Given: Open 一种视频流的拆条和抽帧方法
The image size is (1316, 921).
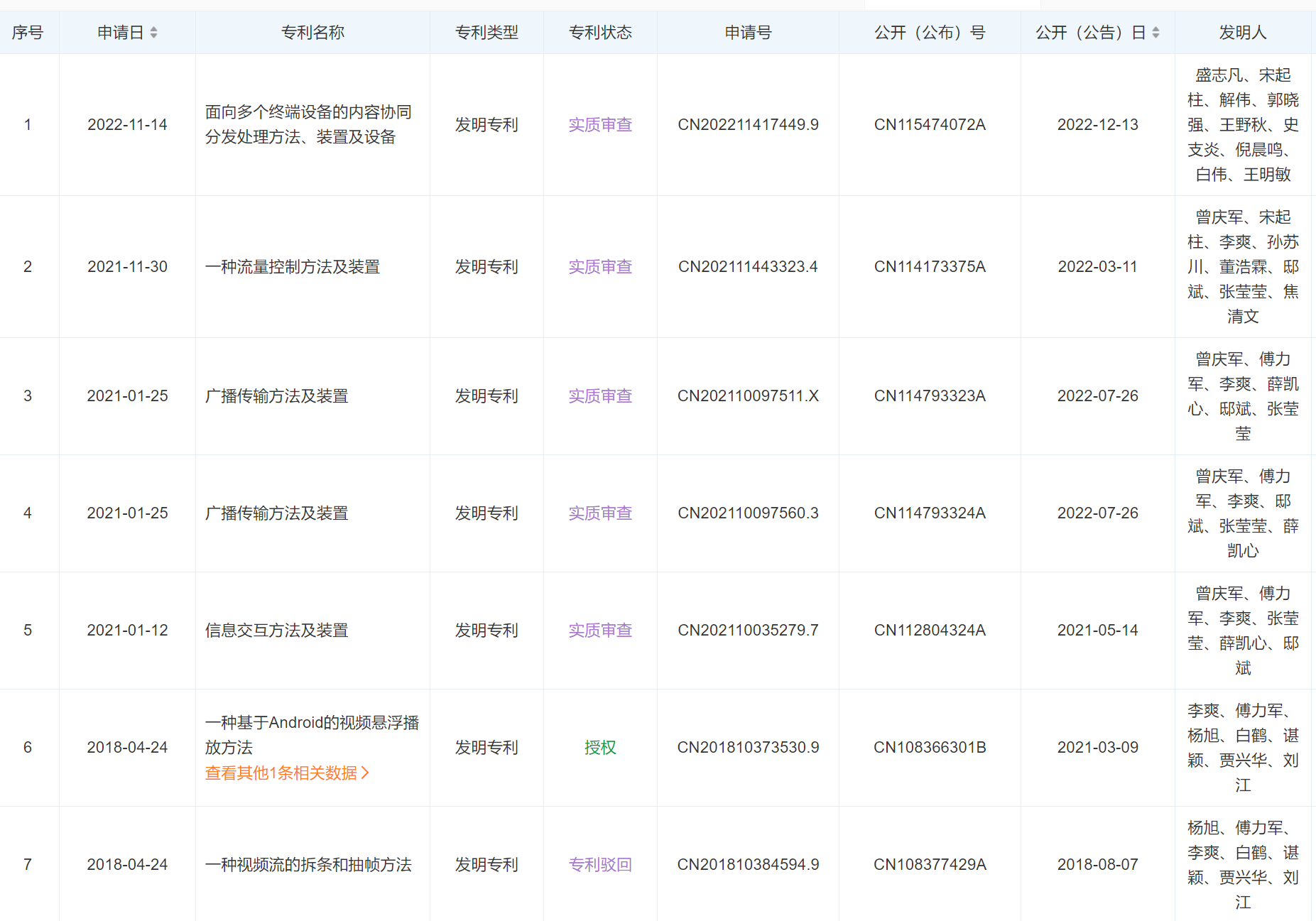Looking at the screenshot, I should [308, 865].
